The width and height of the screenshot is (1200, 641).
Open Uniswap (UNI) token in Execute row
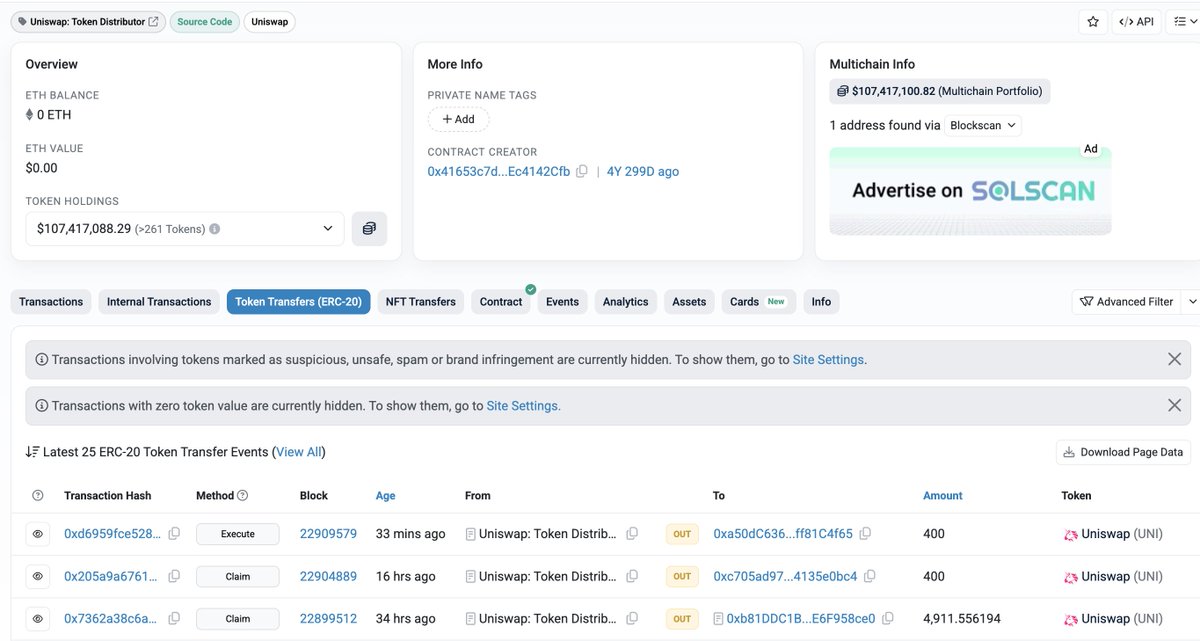coord(1113,534)
